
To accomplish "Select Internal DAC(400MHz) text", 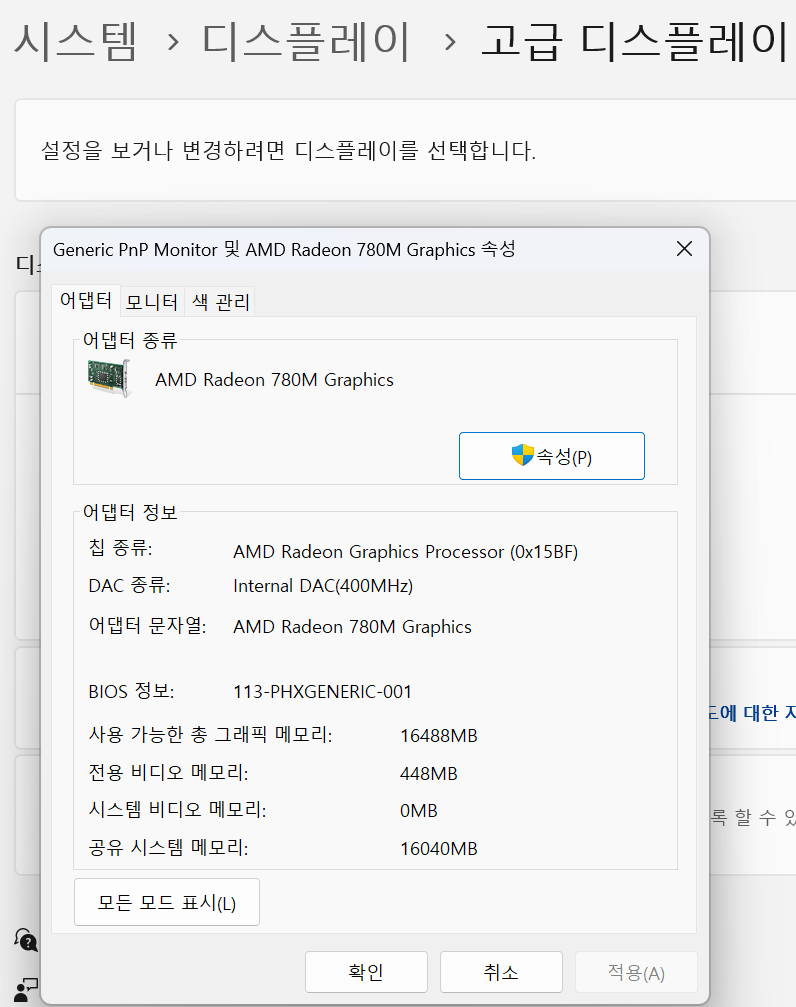I will pyautogui.click(x=323, y=586).
